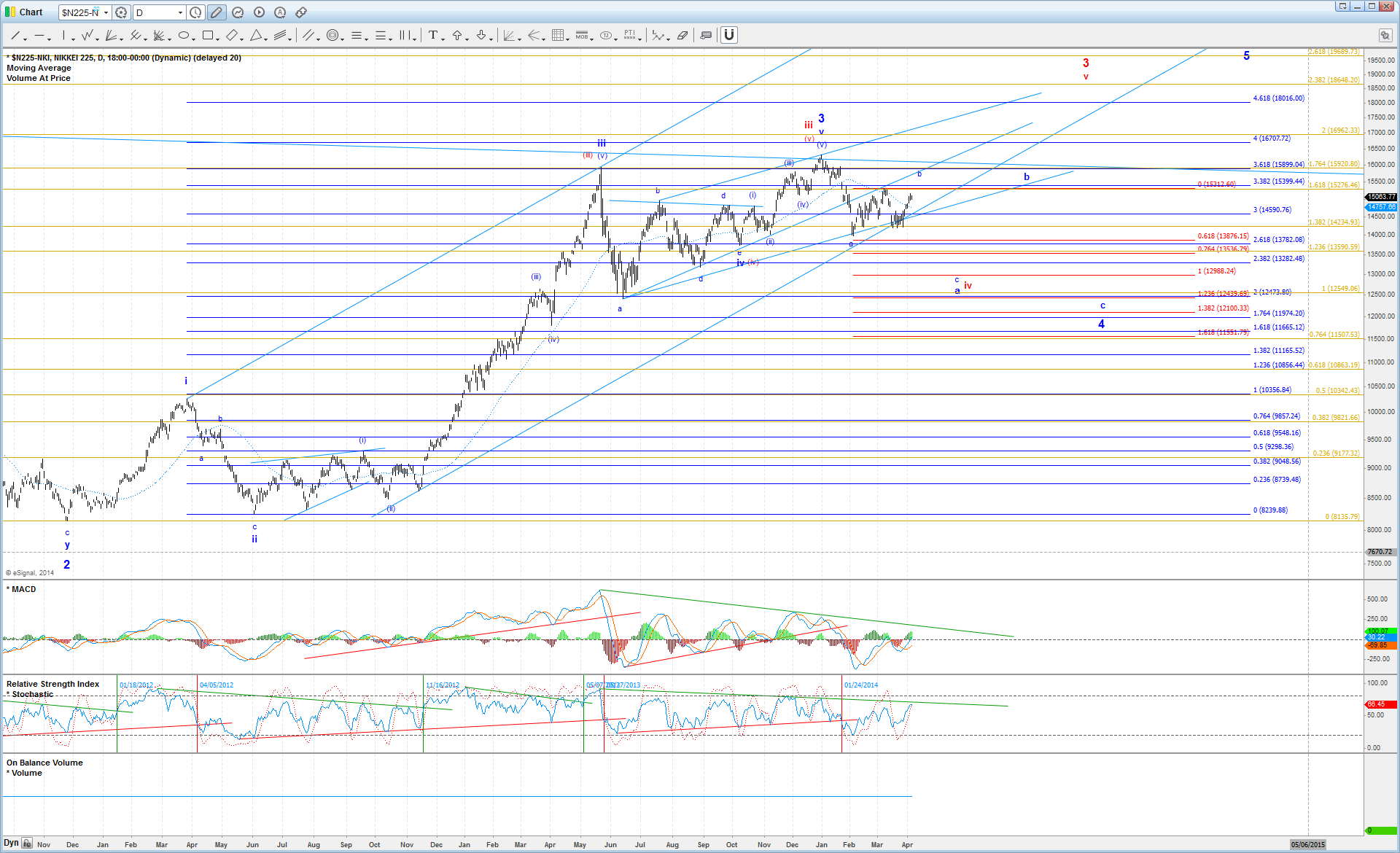Select the parallel lines channel tool

pyautogui.click(x=308, y=35)
